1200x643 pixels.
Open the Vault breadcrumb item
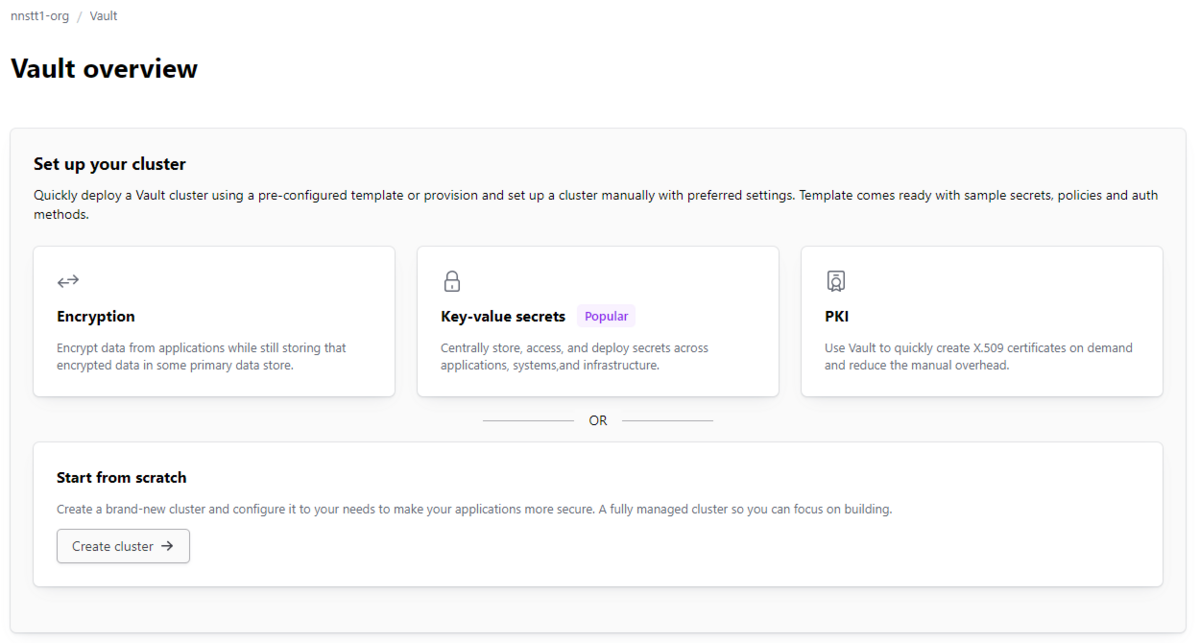(103, 16)
